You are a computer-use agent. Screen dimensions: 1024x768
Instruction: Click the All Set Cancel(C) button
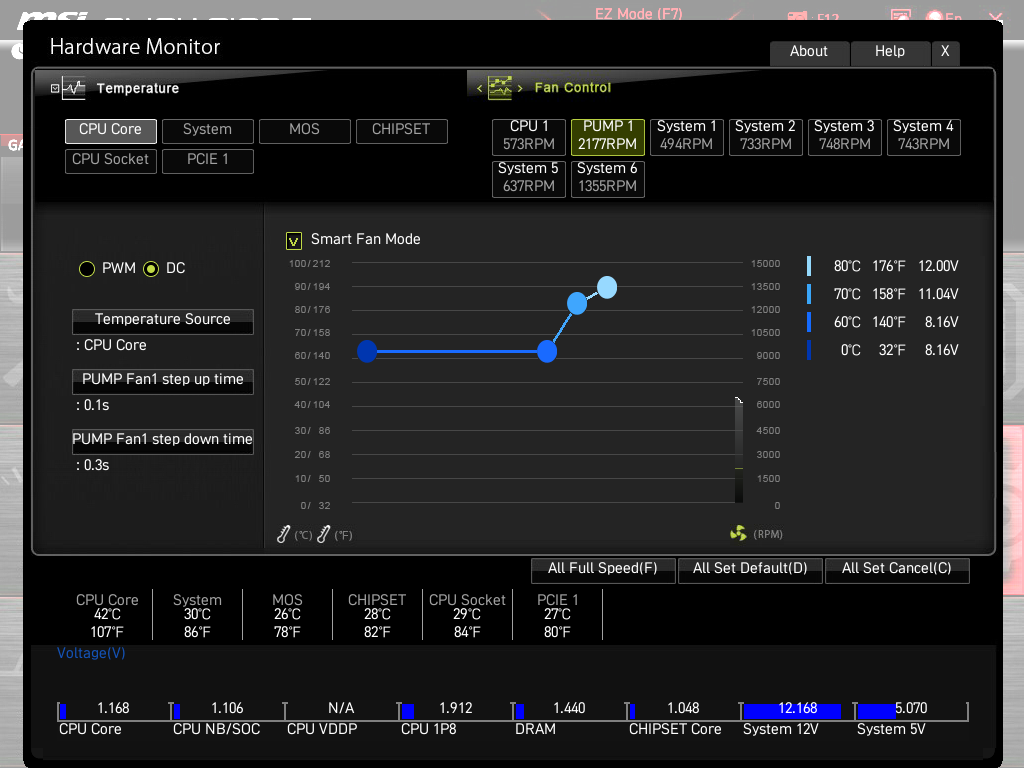(897, 569)
